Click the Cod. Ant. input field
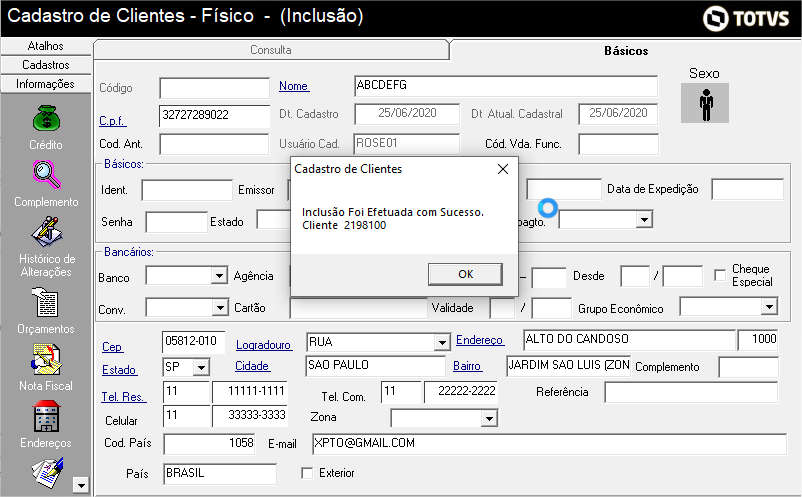The image size is (802, 497). [214, 144]
